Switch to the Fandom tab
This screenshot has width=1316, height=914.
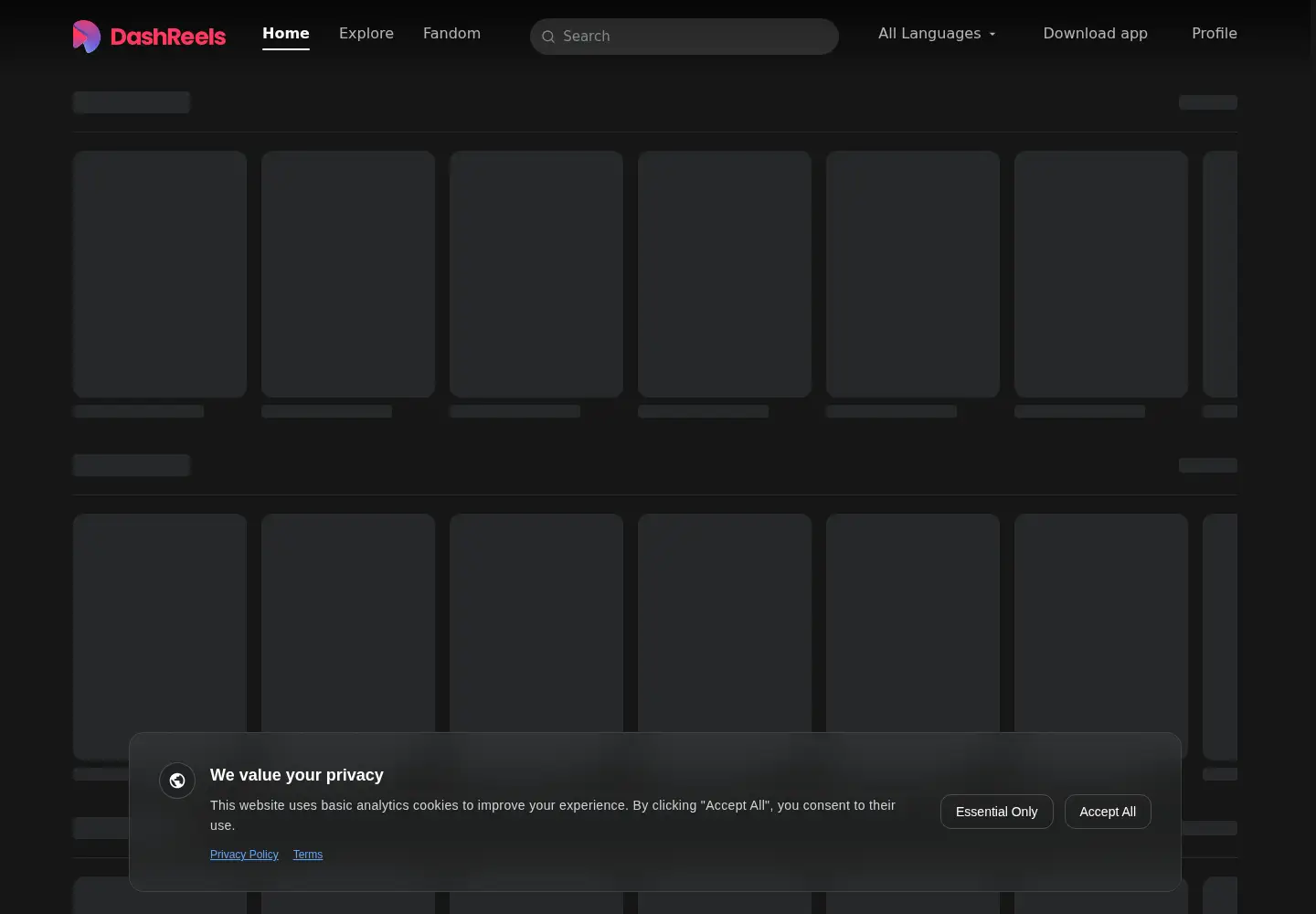click(x=451, y=34)
